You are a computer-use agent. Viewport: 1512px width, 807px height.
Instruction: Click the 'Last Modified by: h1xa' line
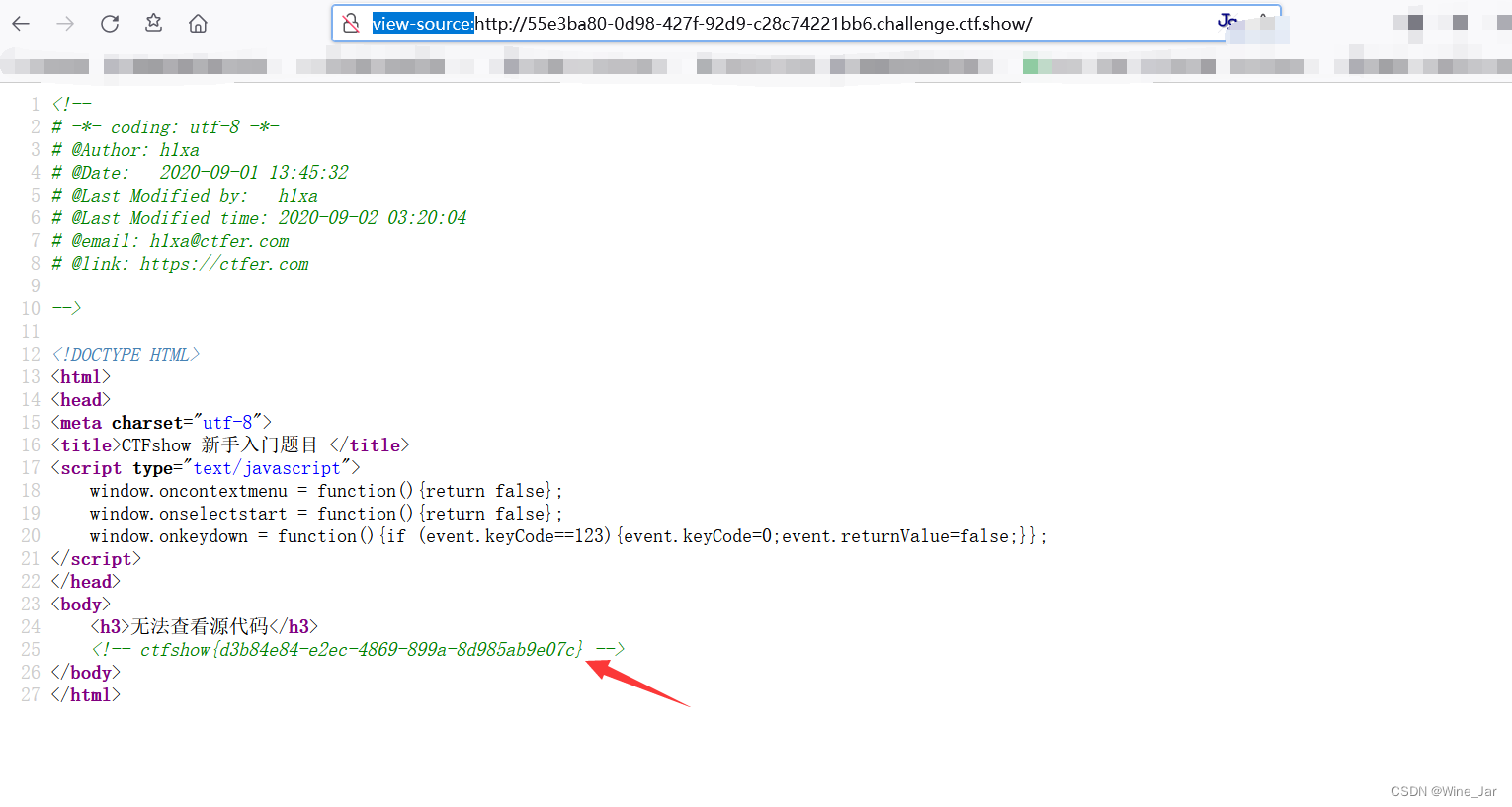185,196
